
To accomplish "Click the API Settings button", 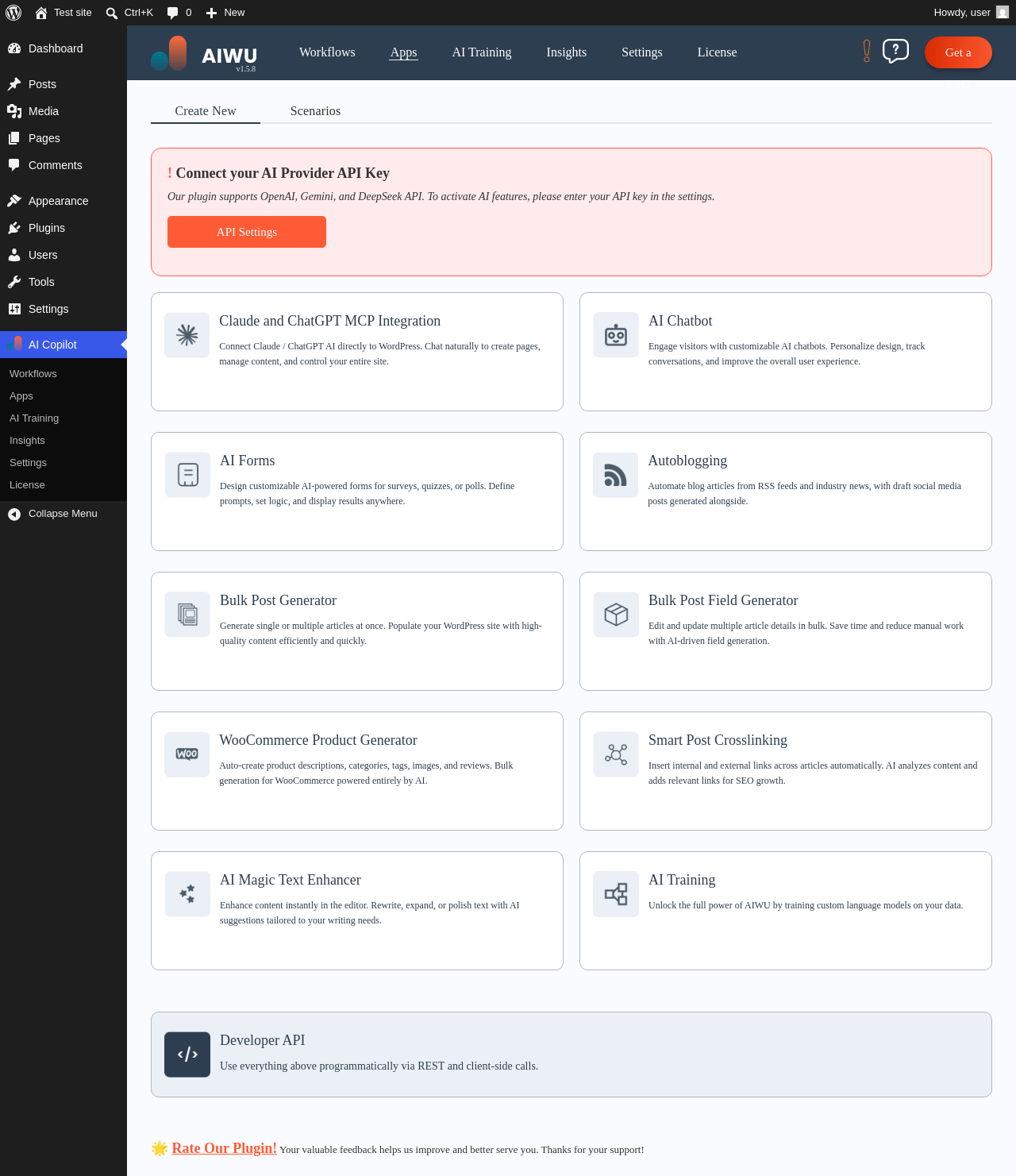I will (x=247, y=232).
